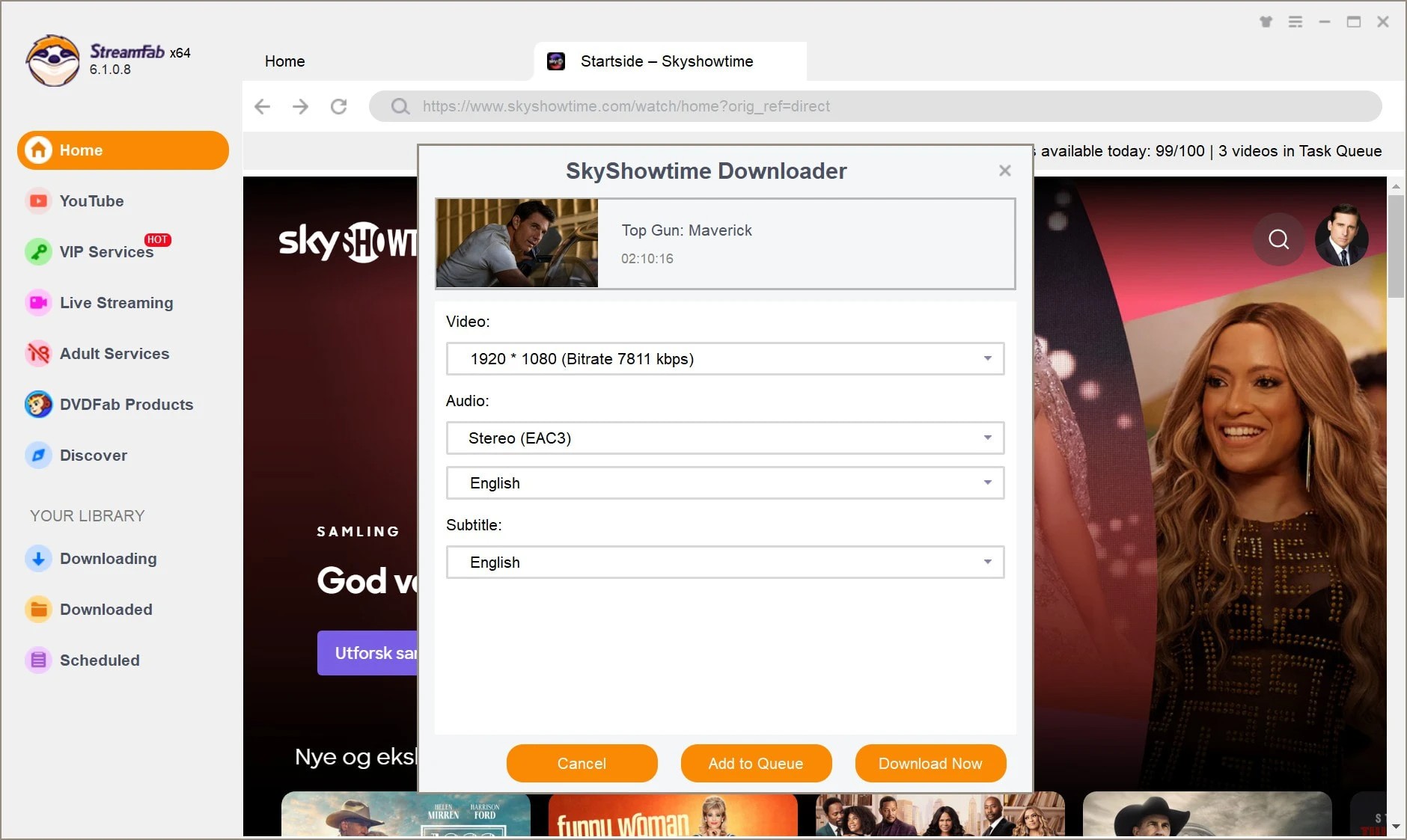Open the Scheduled library icon
The image size is (1407, 840).
38,660
